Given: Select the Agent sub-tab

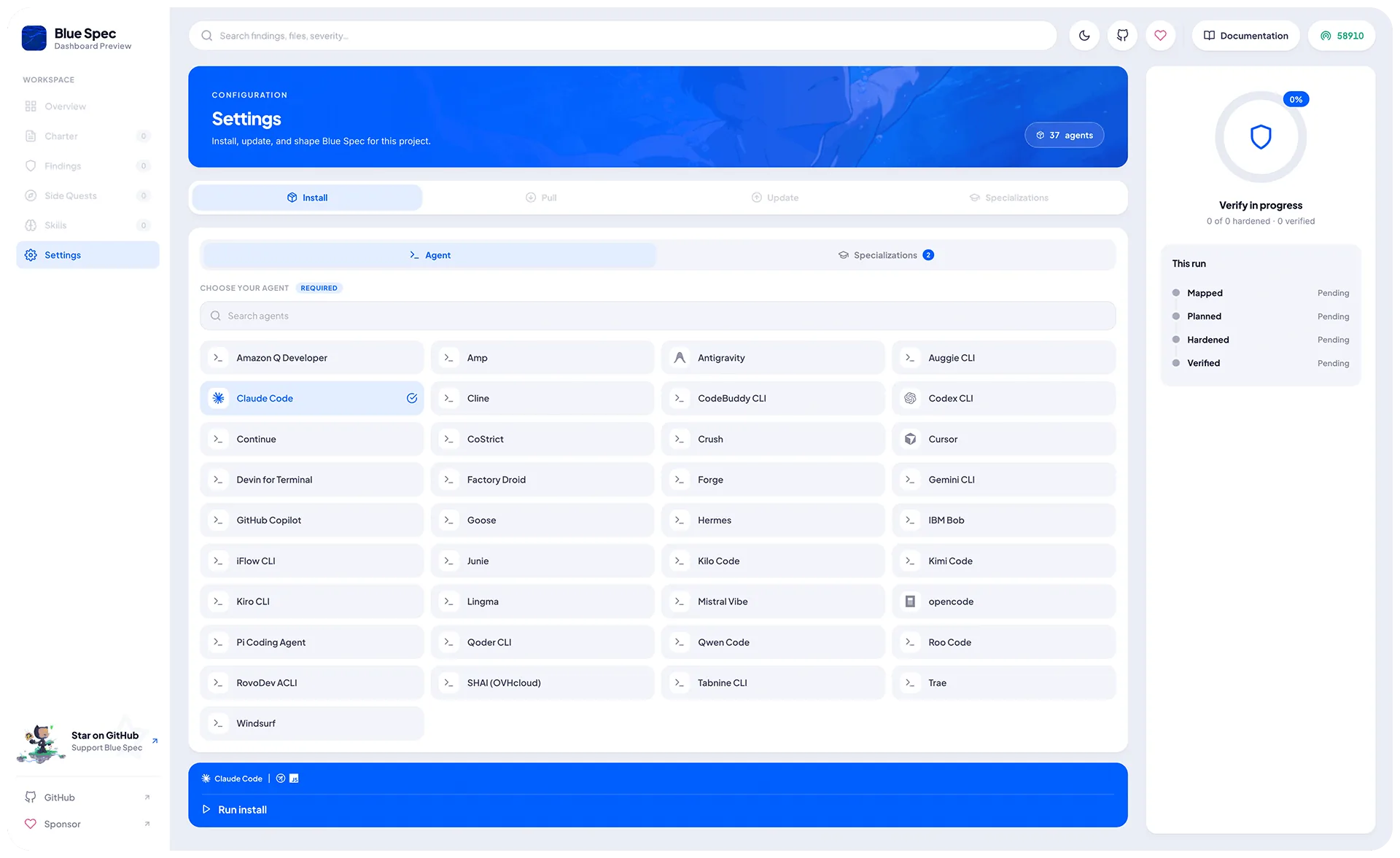Looking at the screenshot, I should (429, 255).
